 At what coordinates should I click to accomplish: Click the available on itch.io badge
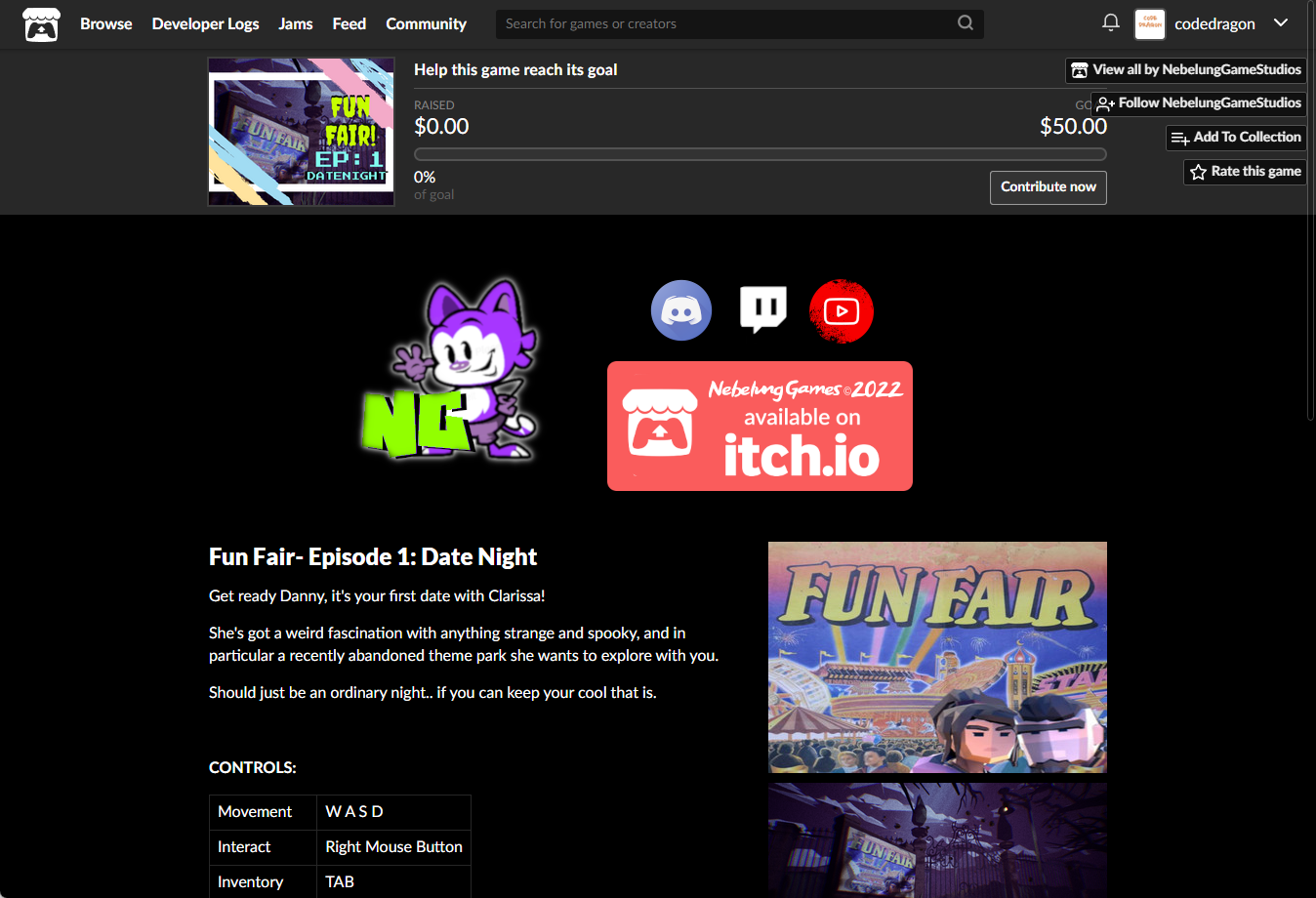point(760,427)
